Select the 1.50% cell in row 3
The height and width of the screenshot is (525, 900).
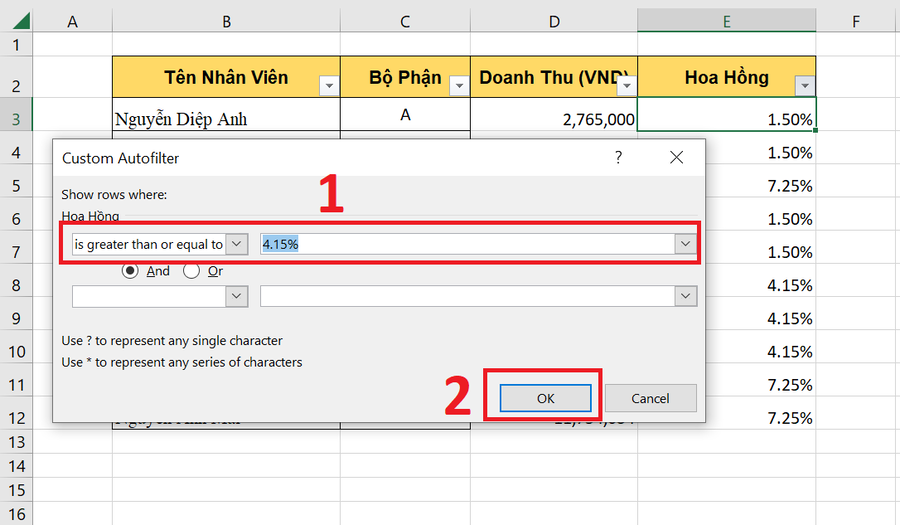coord(727,114)
